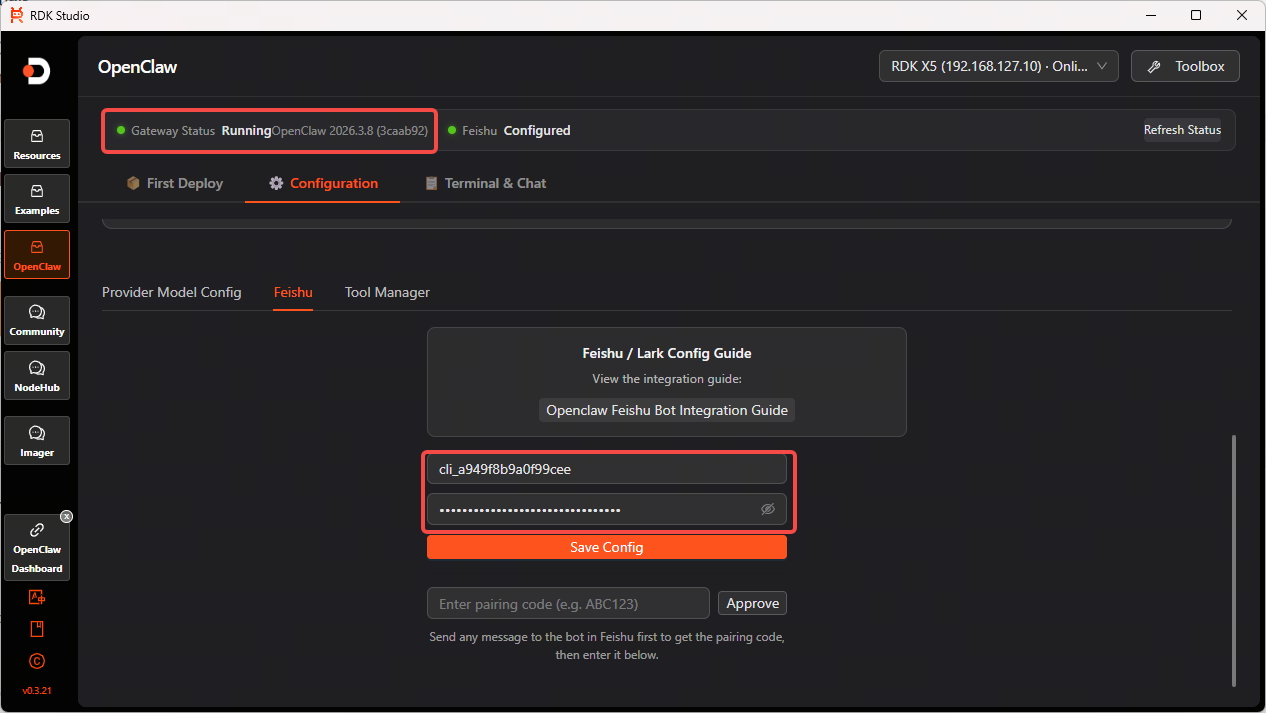Select Provider Model Config sub-tab
Viewport: 1266px width, 713px height.
[x=172, y=292]
